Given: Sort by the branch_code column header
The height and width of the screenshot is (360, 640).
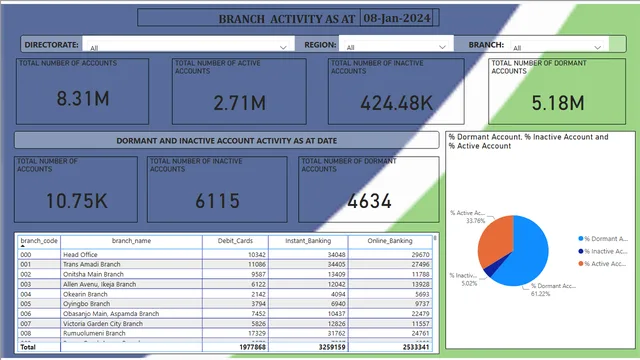Looking at the screenshot, I should pyautogui.click(x=39, y=241).
